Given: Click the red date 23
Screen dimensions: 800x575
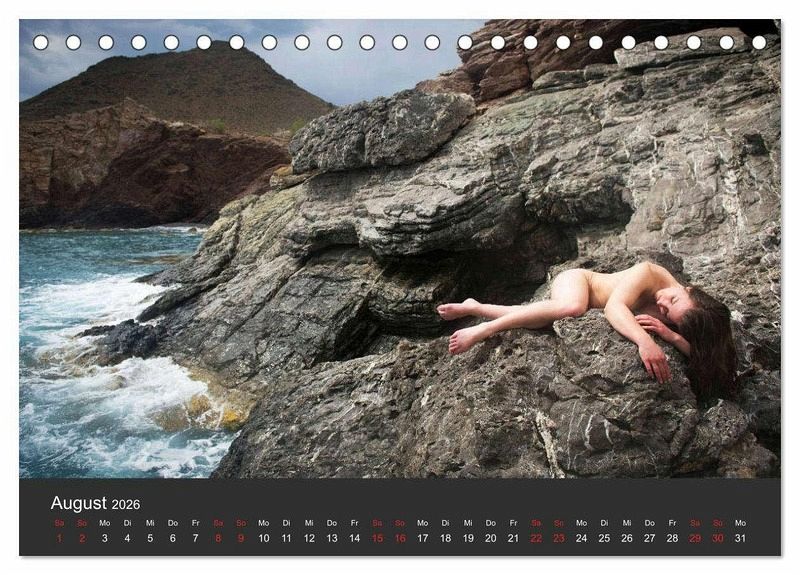Looking at the screenshot, I should pos(559,538).
